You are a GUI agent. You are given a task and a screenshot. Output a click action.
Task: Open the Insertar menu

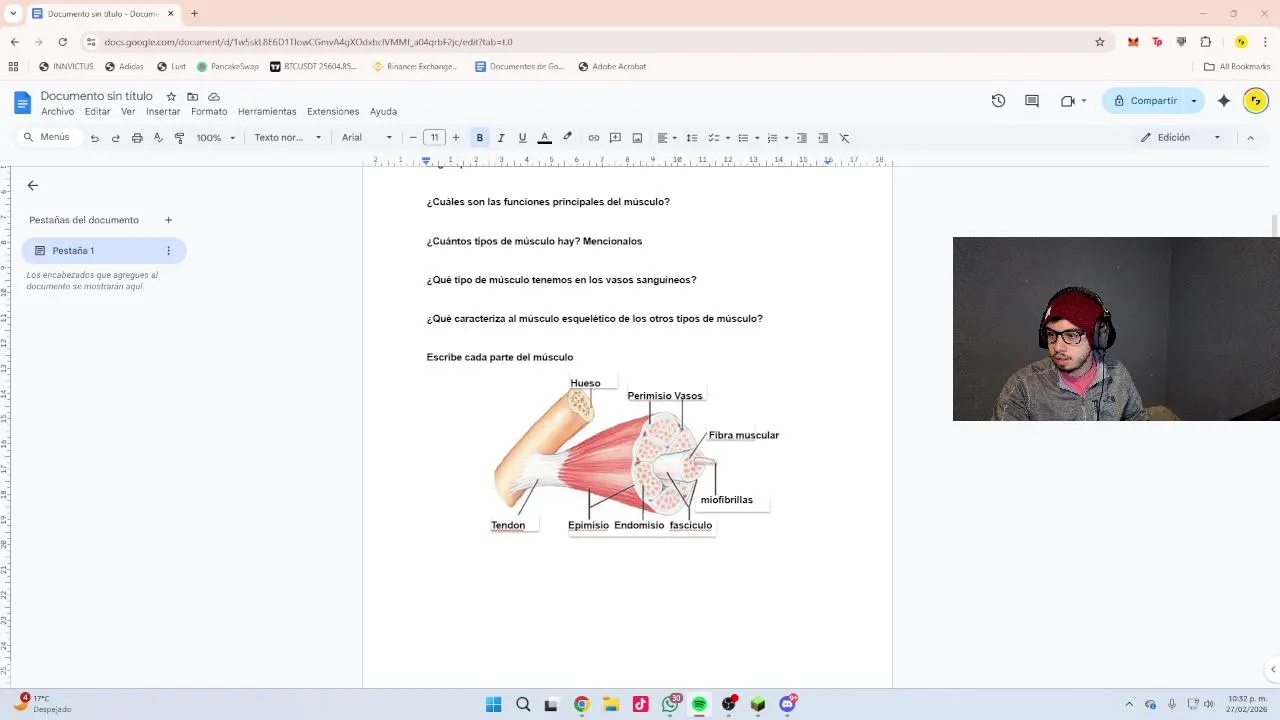click(x=163, y=112)
